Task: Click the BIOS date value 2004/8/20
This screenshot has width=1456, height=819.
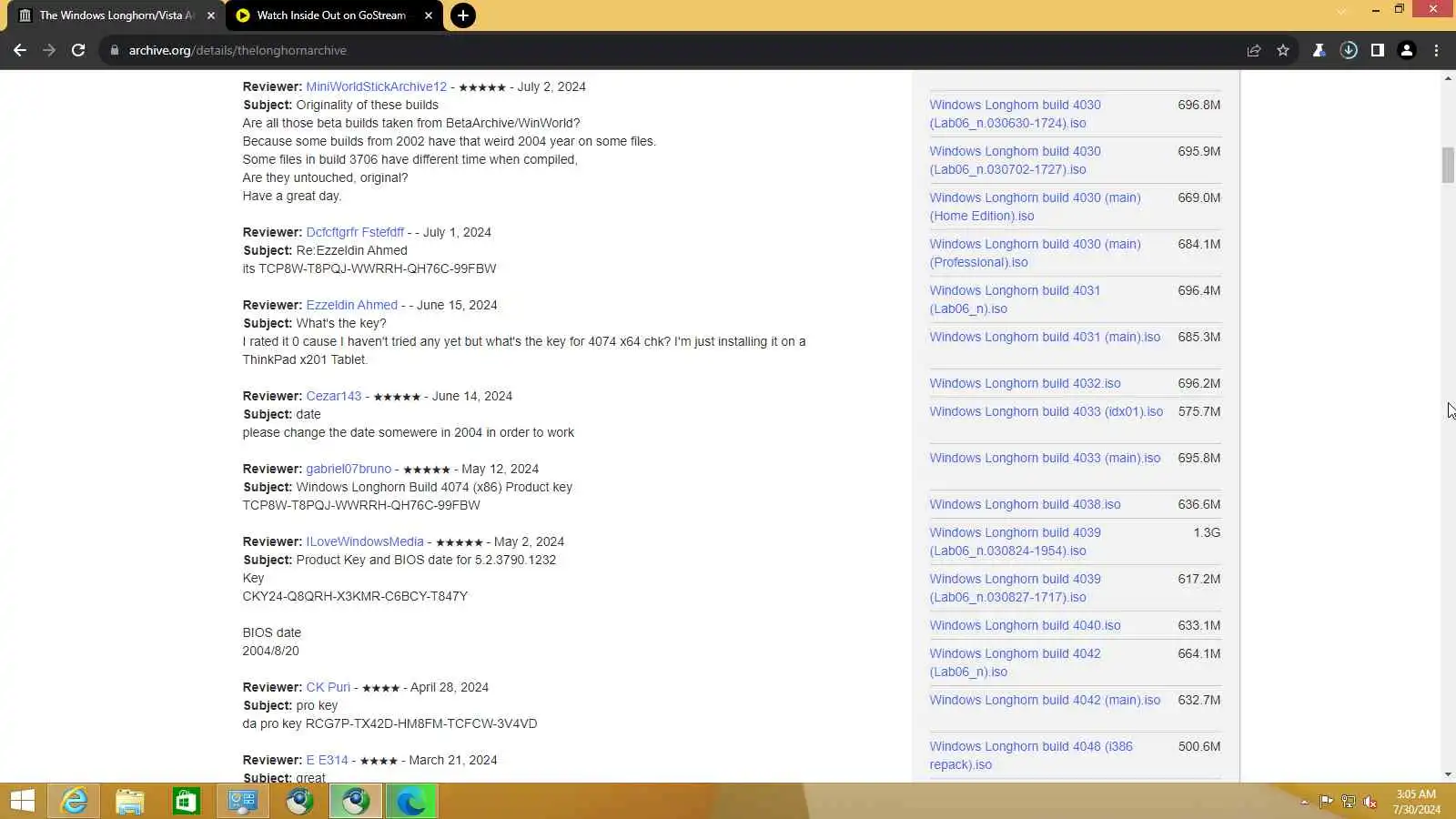Action: pyautogui.click(x=270, y=651)
